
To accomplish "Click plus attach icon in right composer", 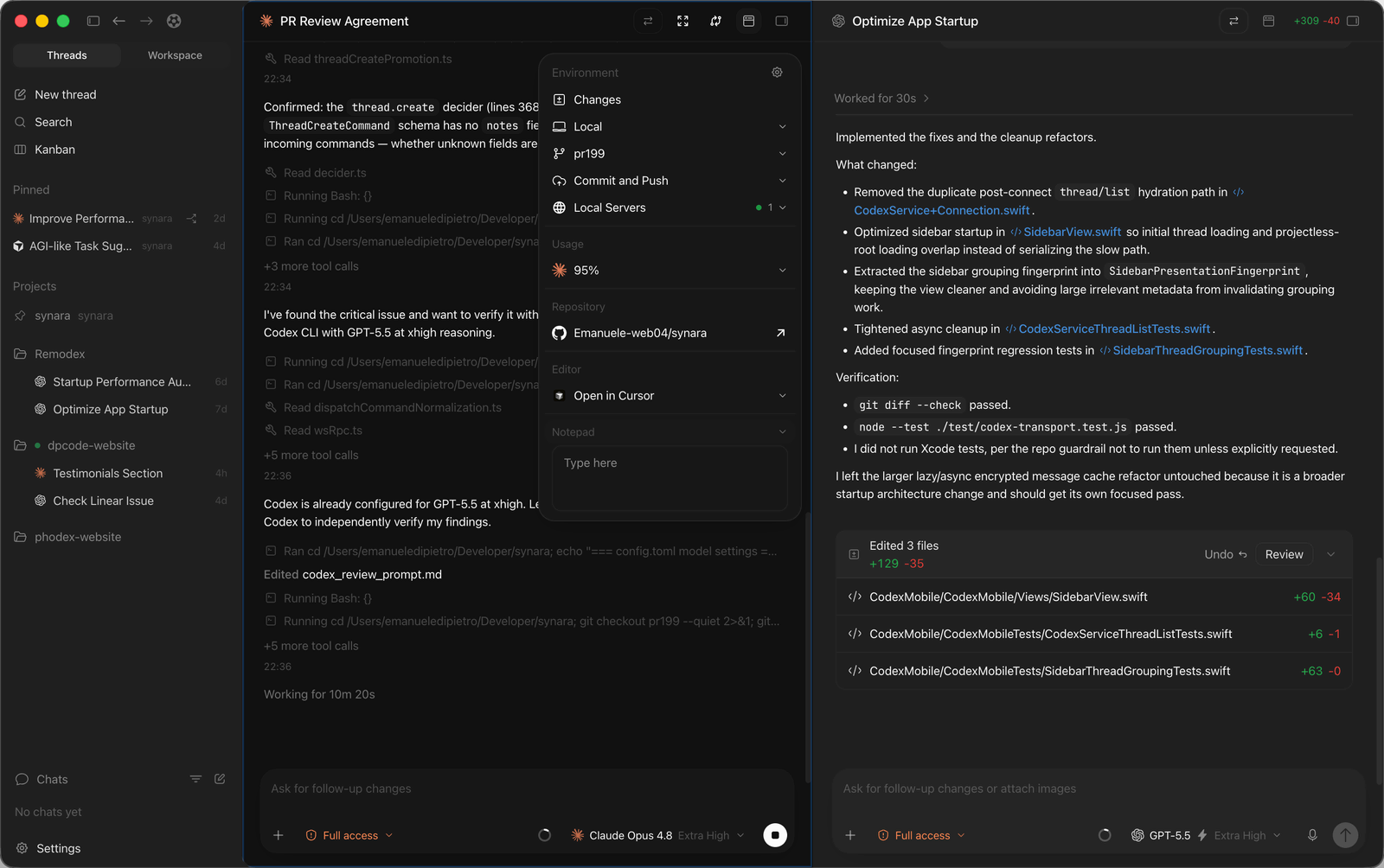I will (850, 835).
